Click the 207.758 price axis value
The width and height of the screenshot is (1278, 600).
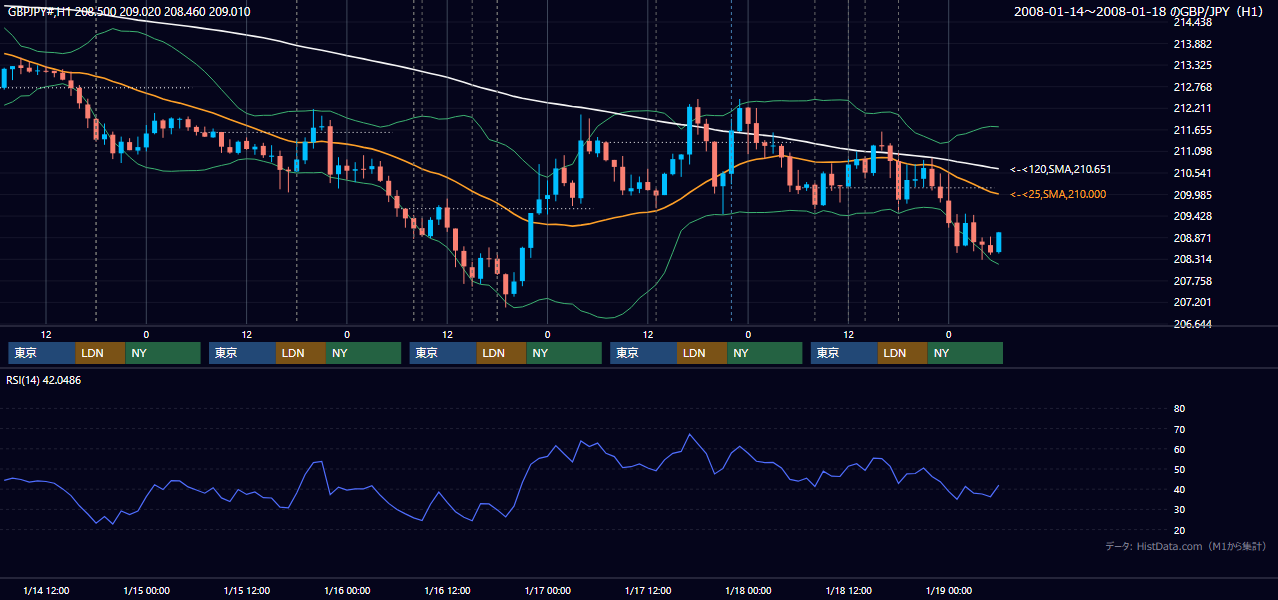pos(1192,281)
